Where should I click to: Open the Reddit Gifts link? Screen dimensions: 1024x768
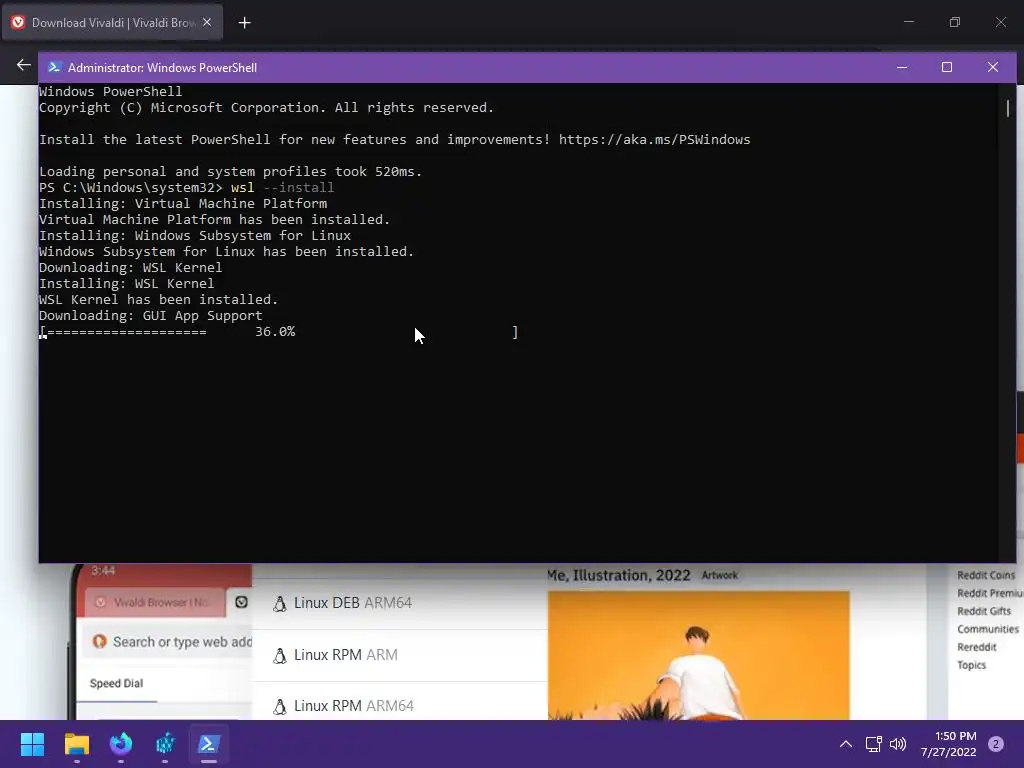pos(984,611)
